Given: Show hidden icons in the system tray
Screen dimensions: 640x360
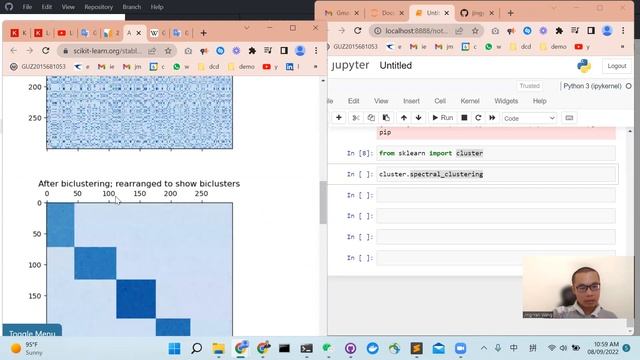Looking at the screenshot, I should click(484, 348).
